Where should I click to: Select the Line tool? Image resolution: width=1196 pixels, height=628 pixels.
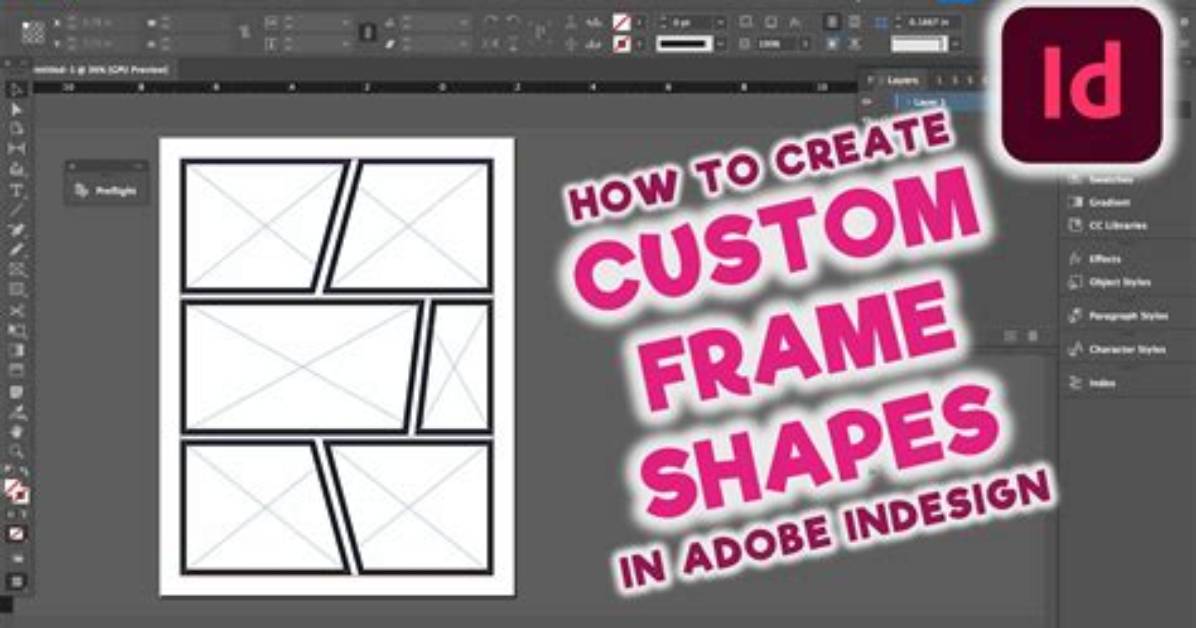(x=16, y=210)
